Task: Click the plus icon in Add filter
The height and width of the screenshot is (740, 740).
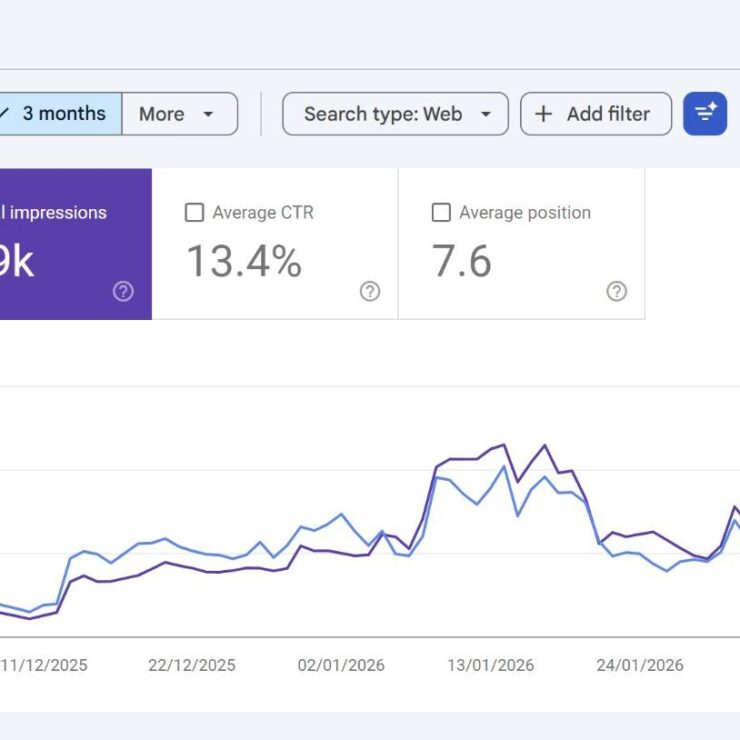Action: [x=543, y=114]
